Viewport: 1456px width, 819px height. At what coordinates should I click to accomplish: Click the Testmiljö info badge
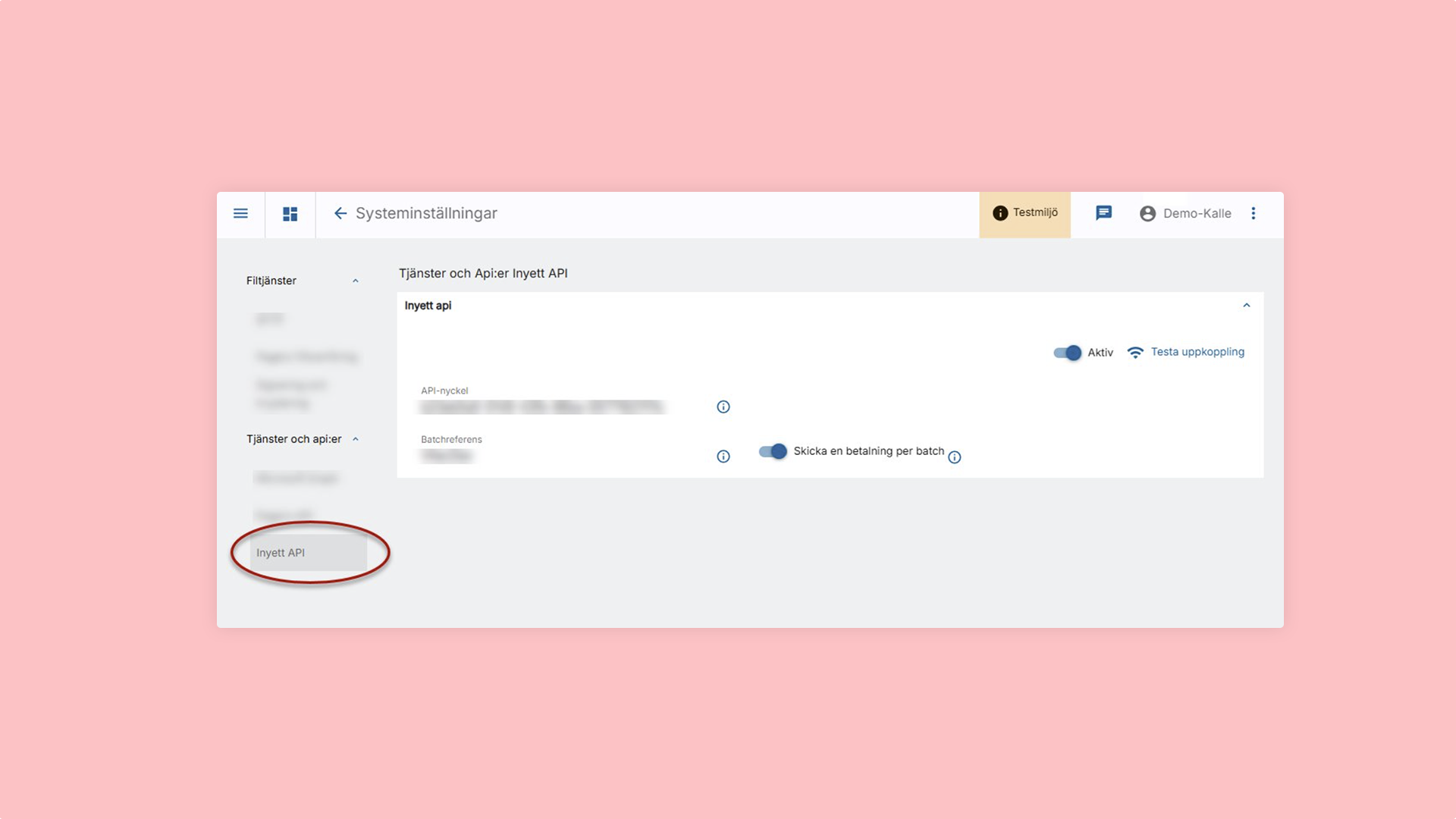click(1025, 215)
